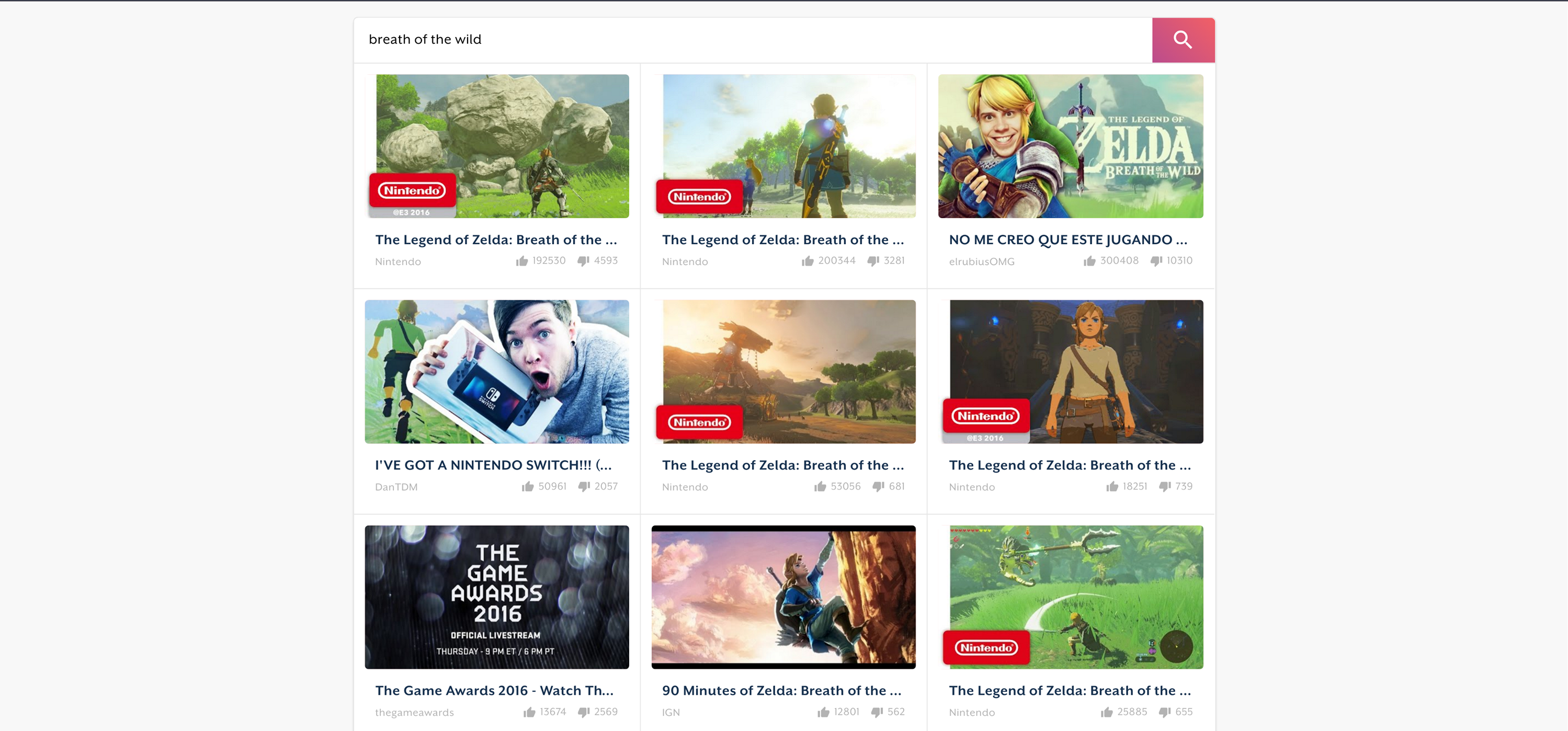Image resolution: width=1568 pixels, height=731 pixels.
Task: Click thumbs-up icon showing 192530 likes
Action: (521, 261)
